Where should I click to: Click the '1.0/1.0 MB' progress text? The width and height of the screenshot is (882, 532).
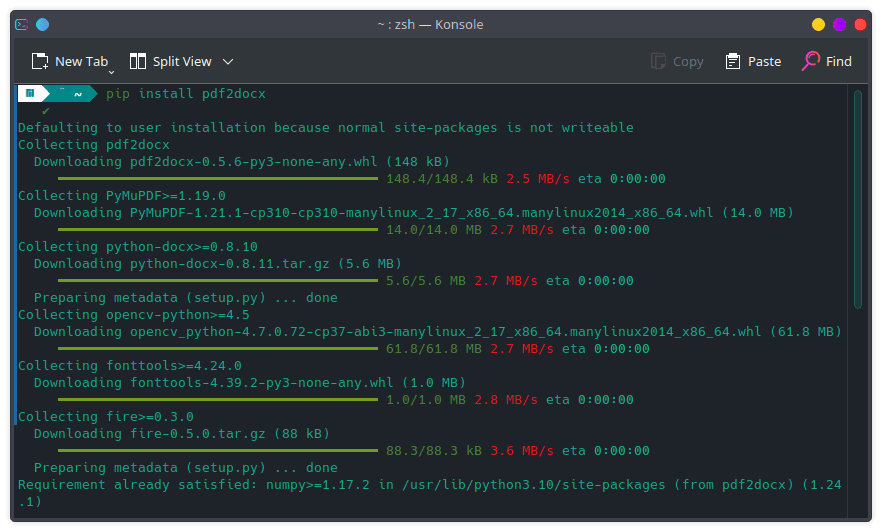coord(426,400)
